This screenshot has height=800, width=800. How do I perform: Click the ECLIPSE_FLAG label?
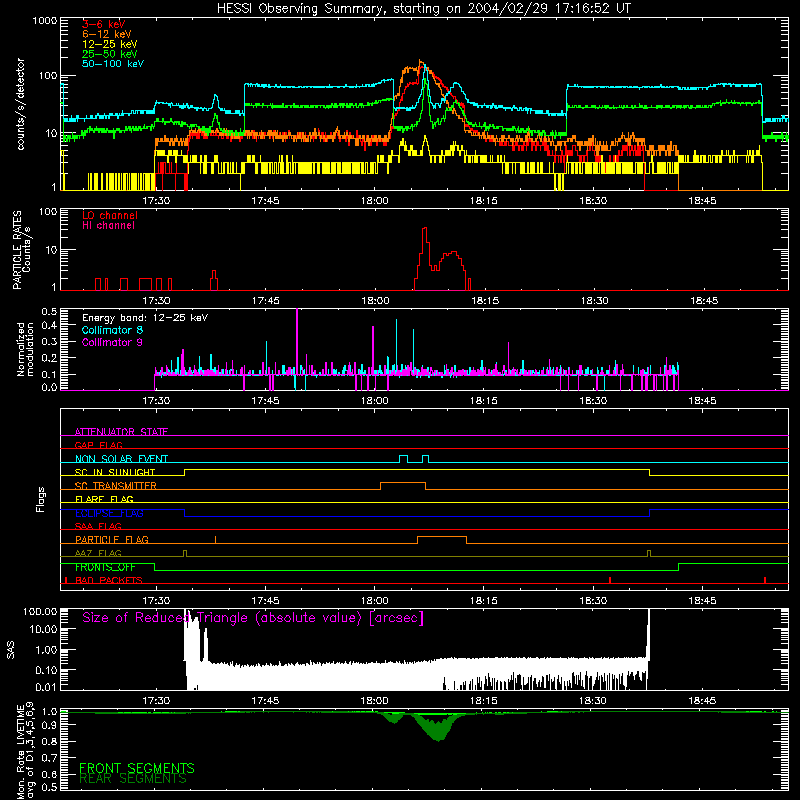[x=109, y=513]
